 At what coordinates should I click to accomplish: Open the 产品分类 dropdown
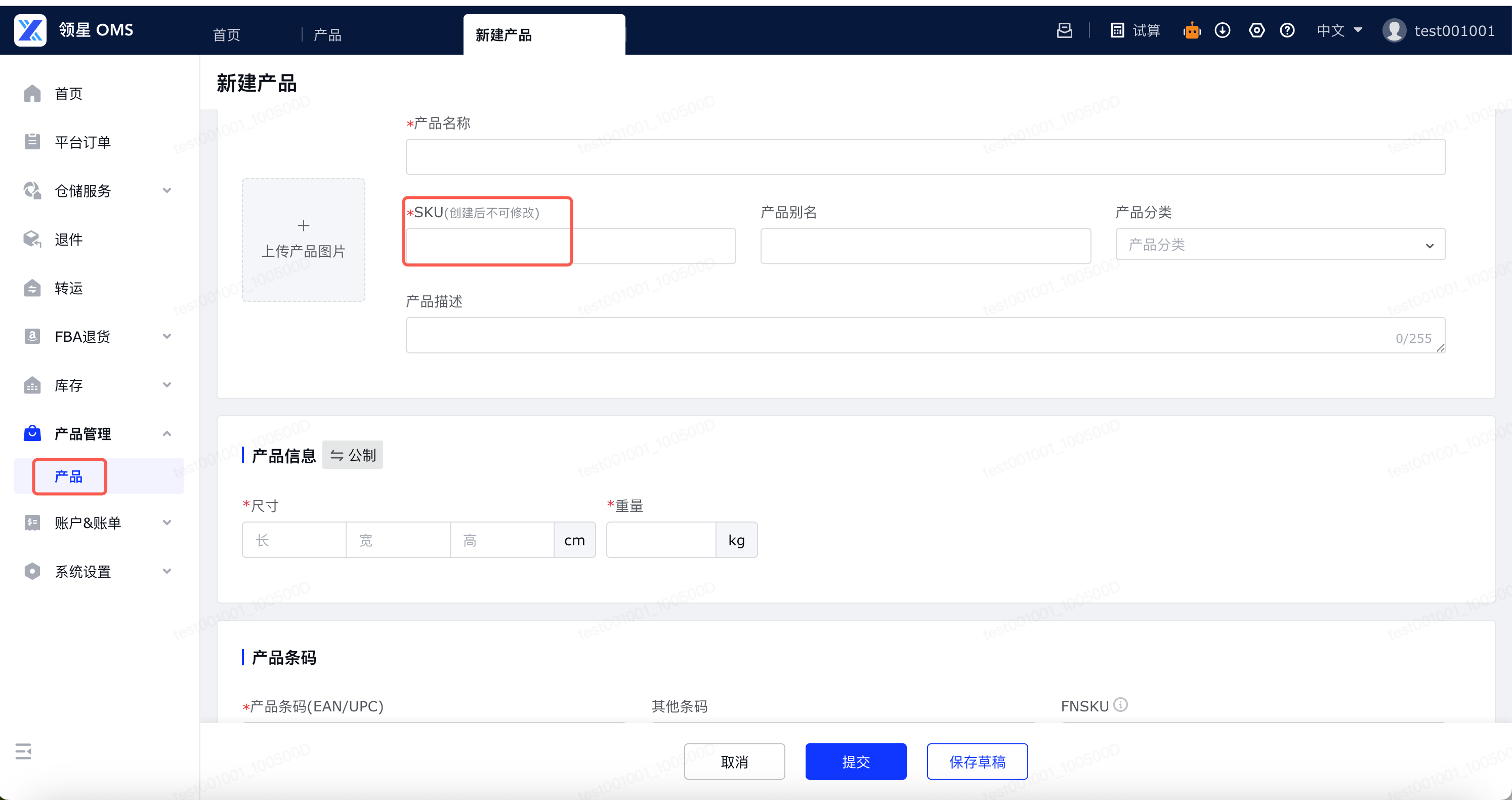click(x=1280, y=245)
